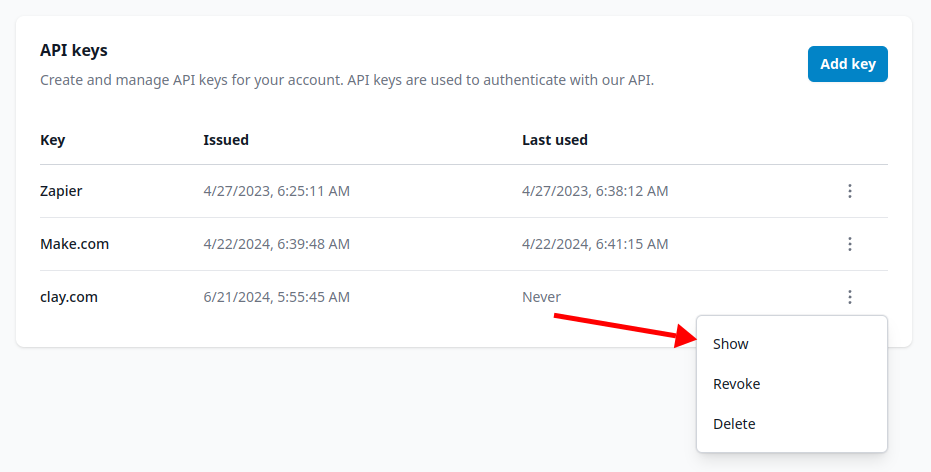Viewport: 931px width, 472px height.
Task: Click the Never value for clay.com
Action: pos(541,297)
